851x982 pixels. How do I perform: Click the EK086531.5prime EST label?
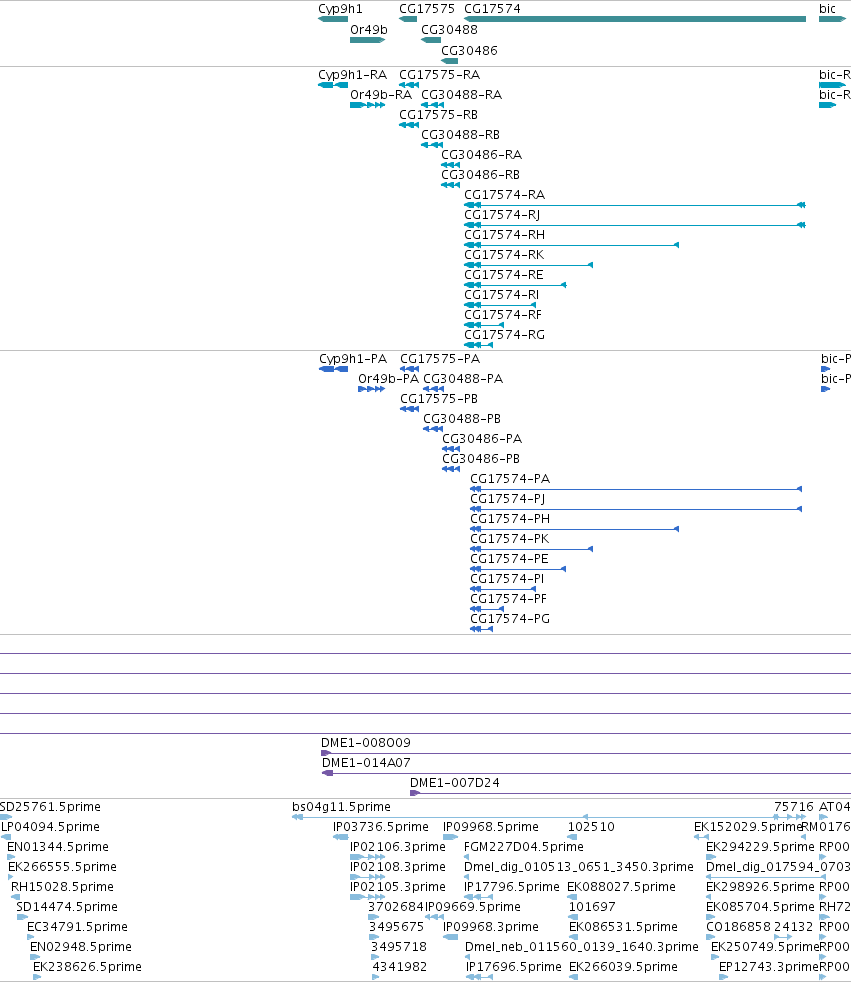[x=623, y=927]
